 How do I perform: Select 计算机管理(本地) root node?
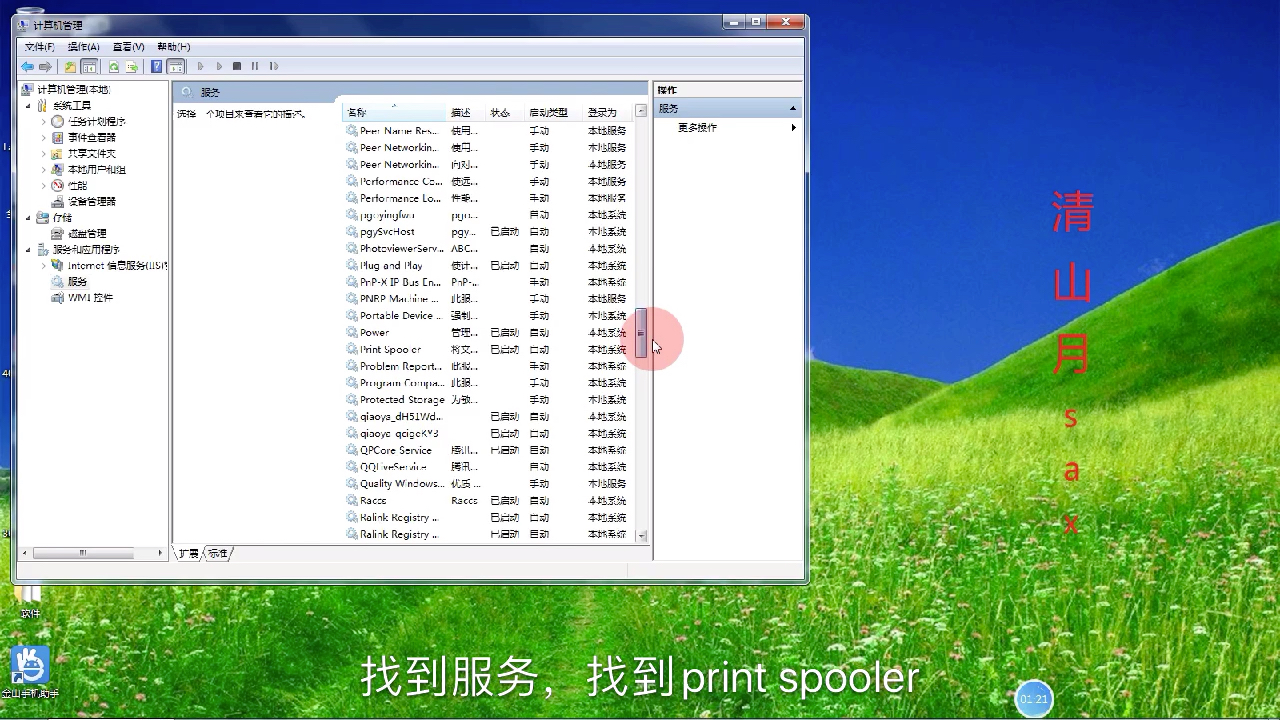click(73, 90)
